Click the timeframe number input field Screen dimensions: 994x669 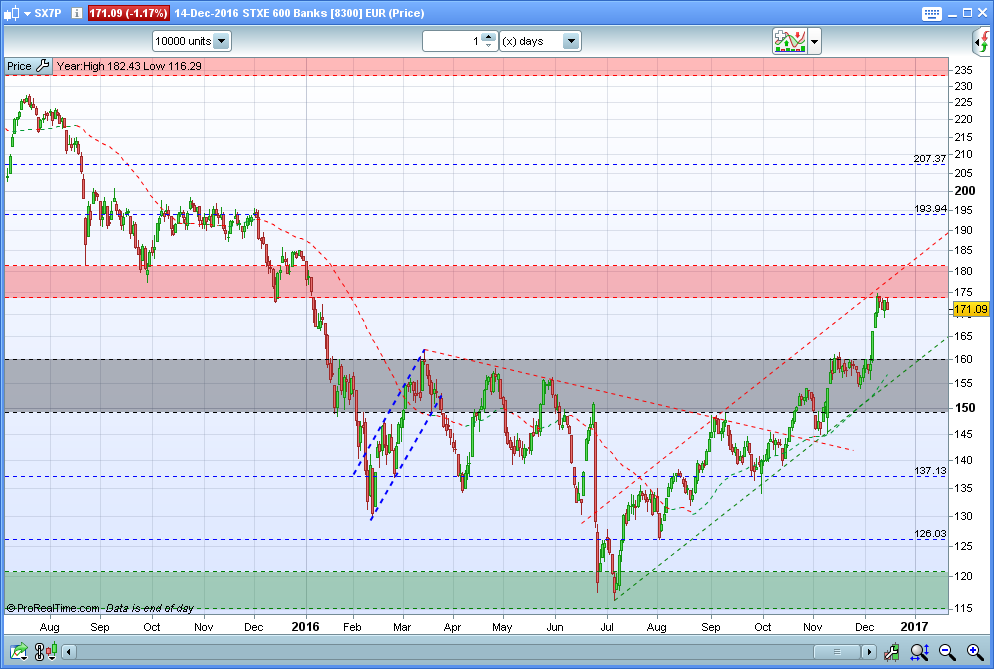coord(451,41)
